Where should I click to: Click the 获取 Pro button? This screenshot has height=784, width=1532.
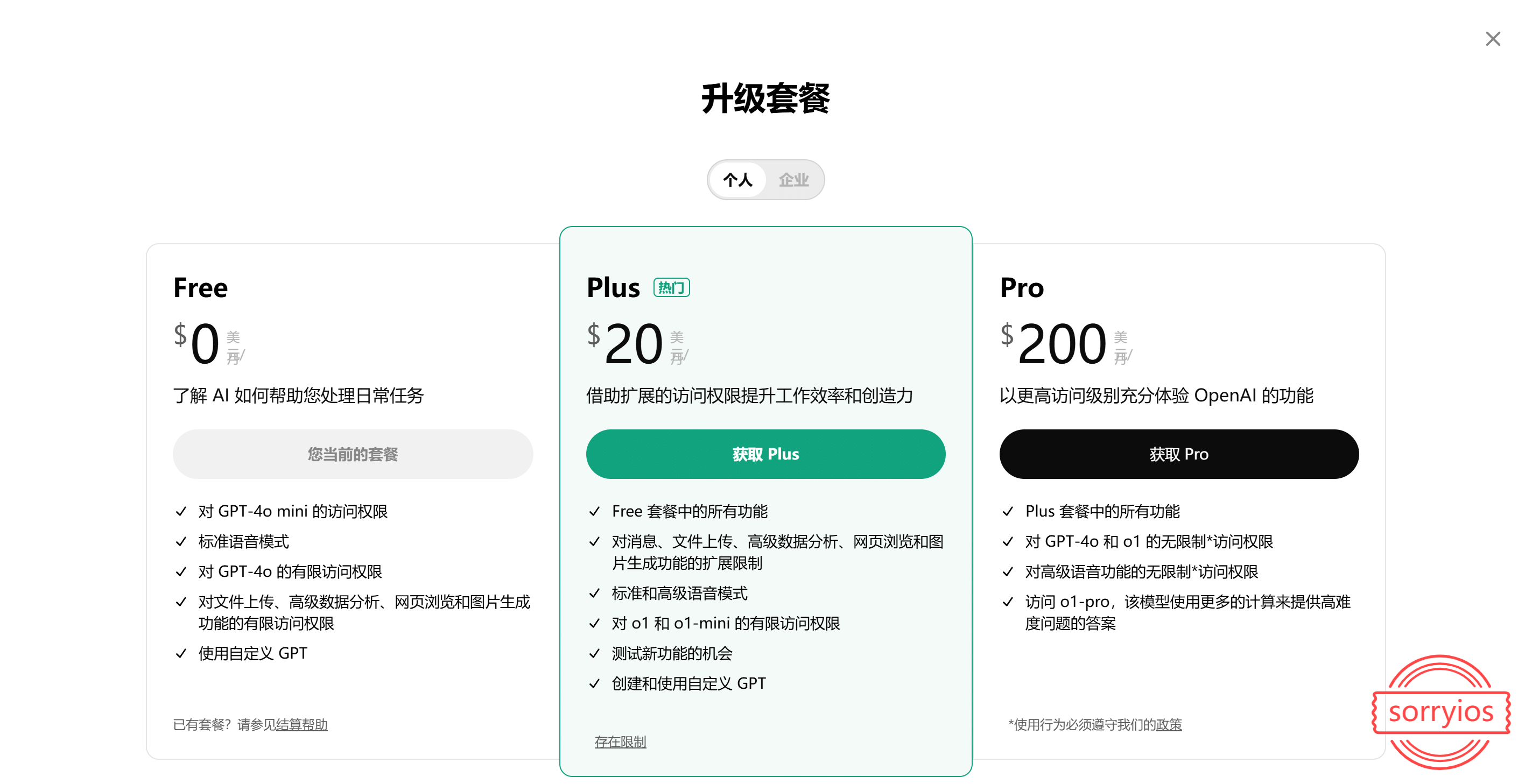pyautogui.click(x=1178, y=454)
